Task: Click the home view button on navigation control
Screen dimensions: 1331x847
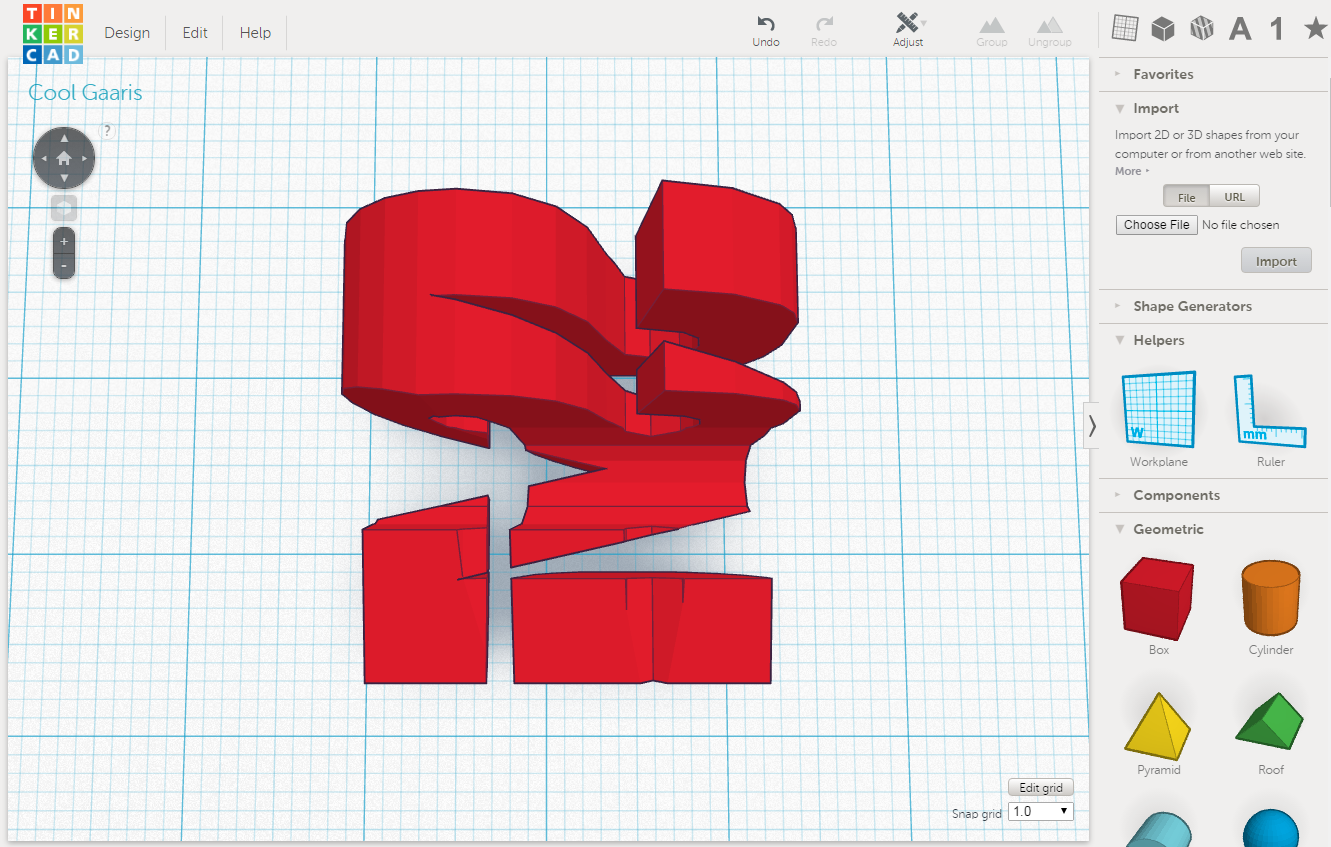Action: [63, 157]
